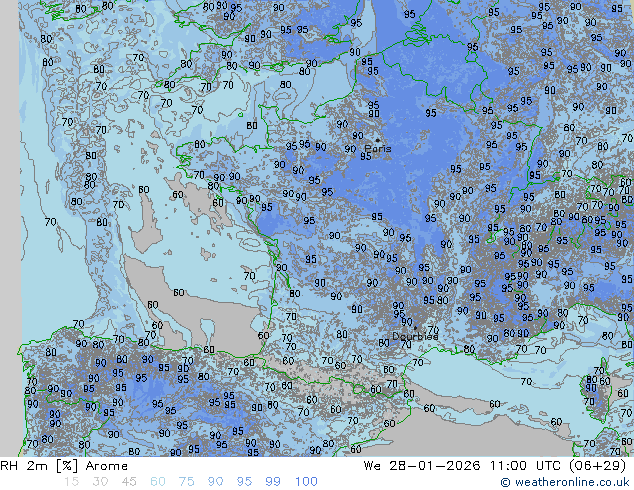Click the black dot marker at Paris
Viewport: 634px width, 490px height.
point(378,140)
